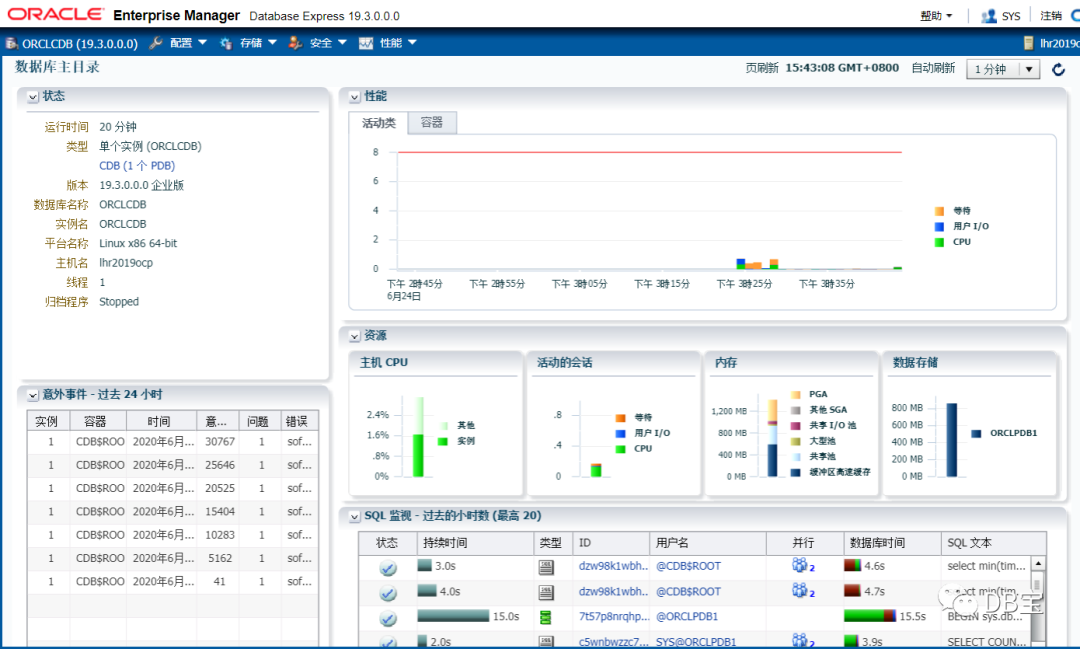
Task: Select incident row with ID 15404
Action: [x=173, y=512]
